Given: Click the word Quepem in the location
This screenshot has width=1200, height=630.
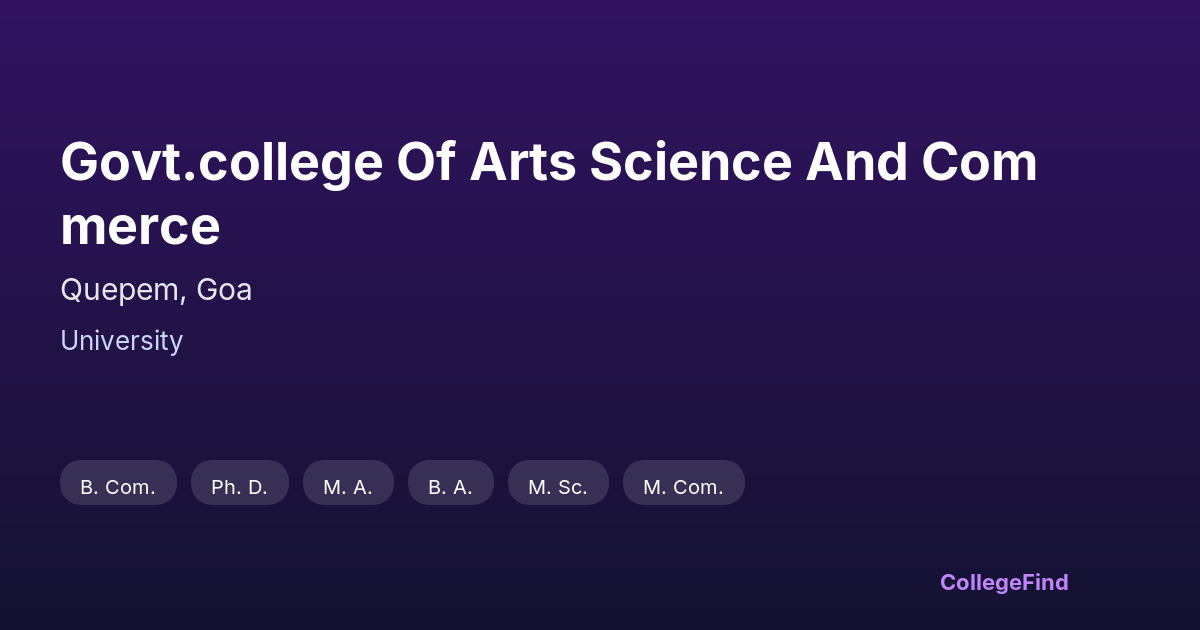Looking at the screenshot, I should click(x=122, y=290).
